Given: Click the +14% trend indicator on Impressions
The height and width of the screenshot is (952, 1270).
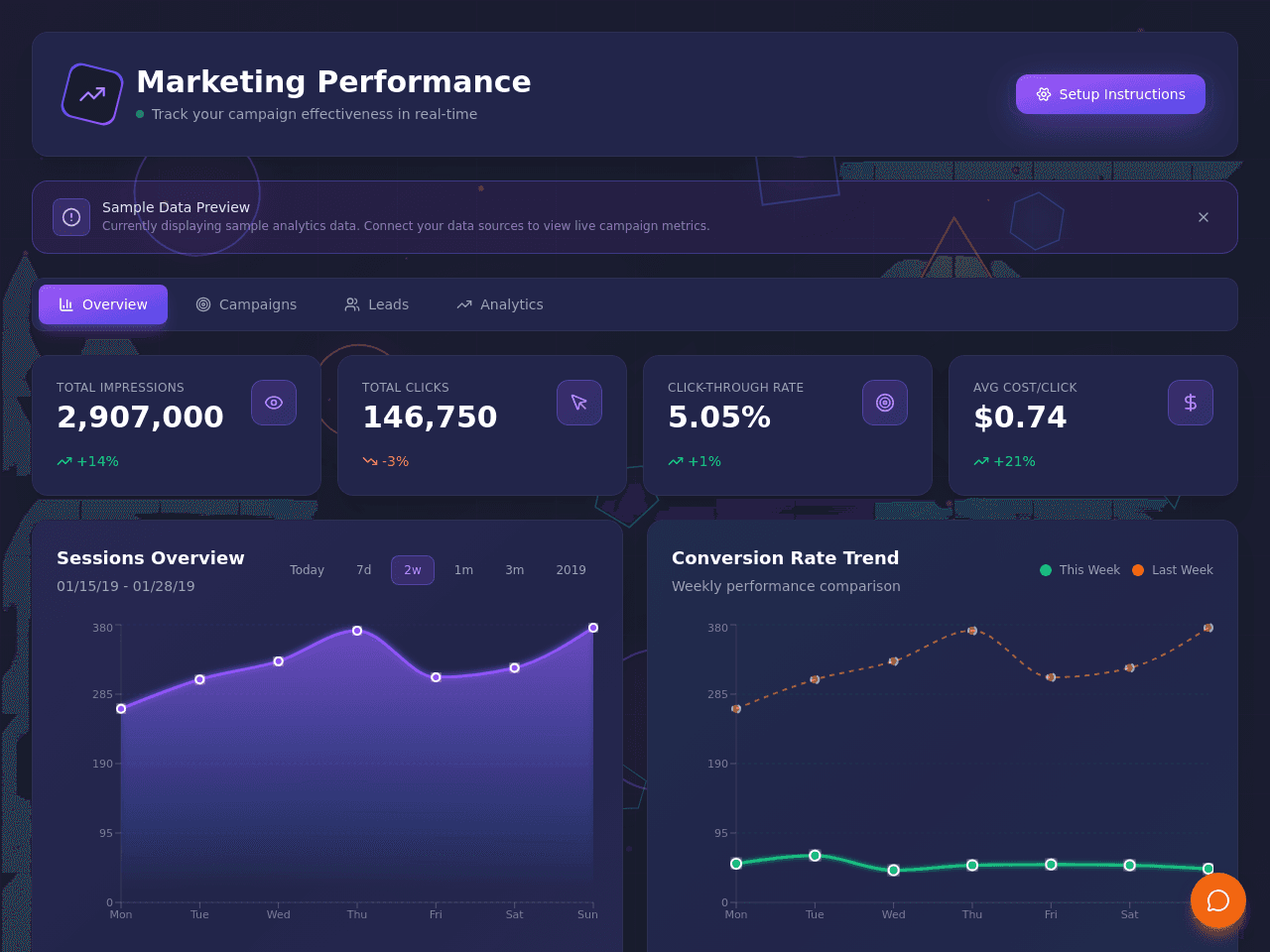Looking at the screenshot, I should [87, 461].
